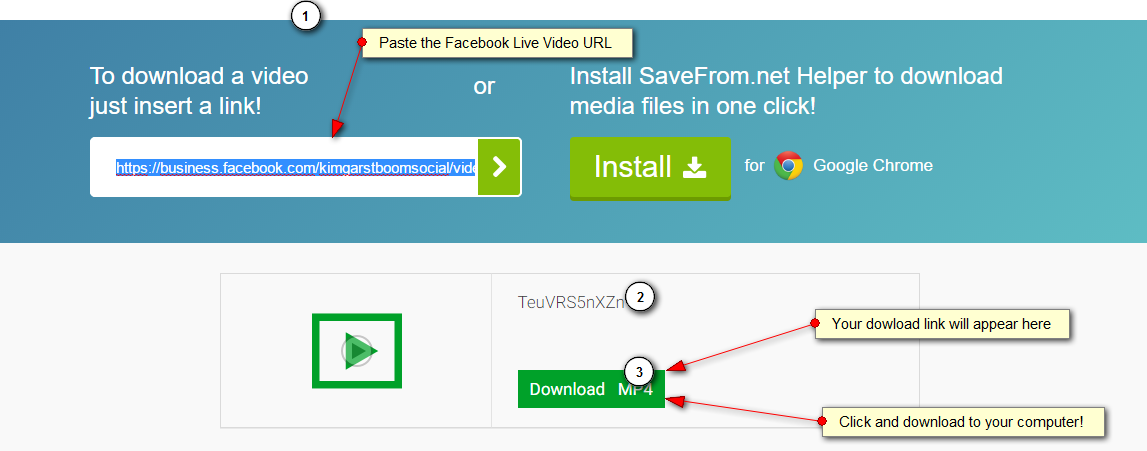Click the green video play thumbnail
The image size is (1147, 451).
tap(357, 351)
